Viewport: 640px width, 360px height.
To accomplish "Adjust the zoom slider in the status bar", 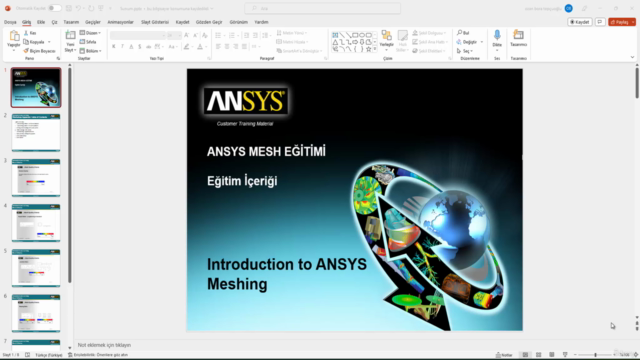I will point(596,355).
